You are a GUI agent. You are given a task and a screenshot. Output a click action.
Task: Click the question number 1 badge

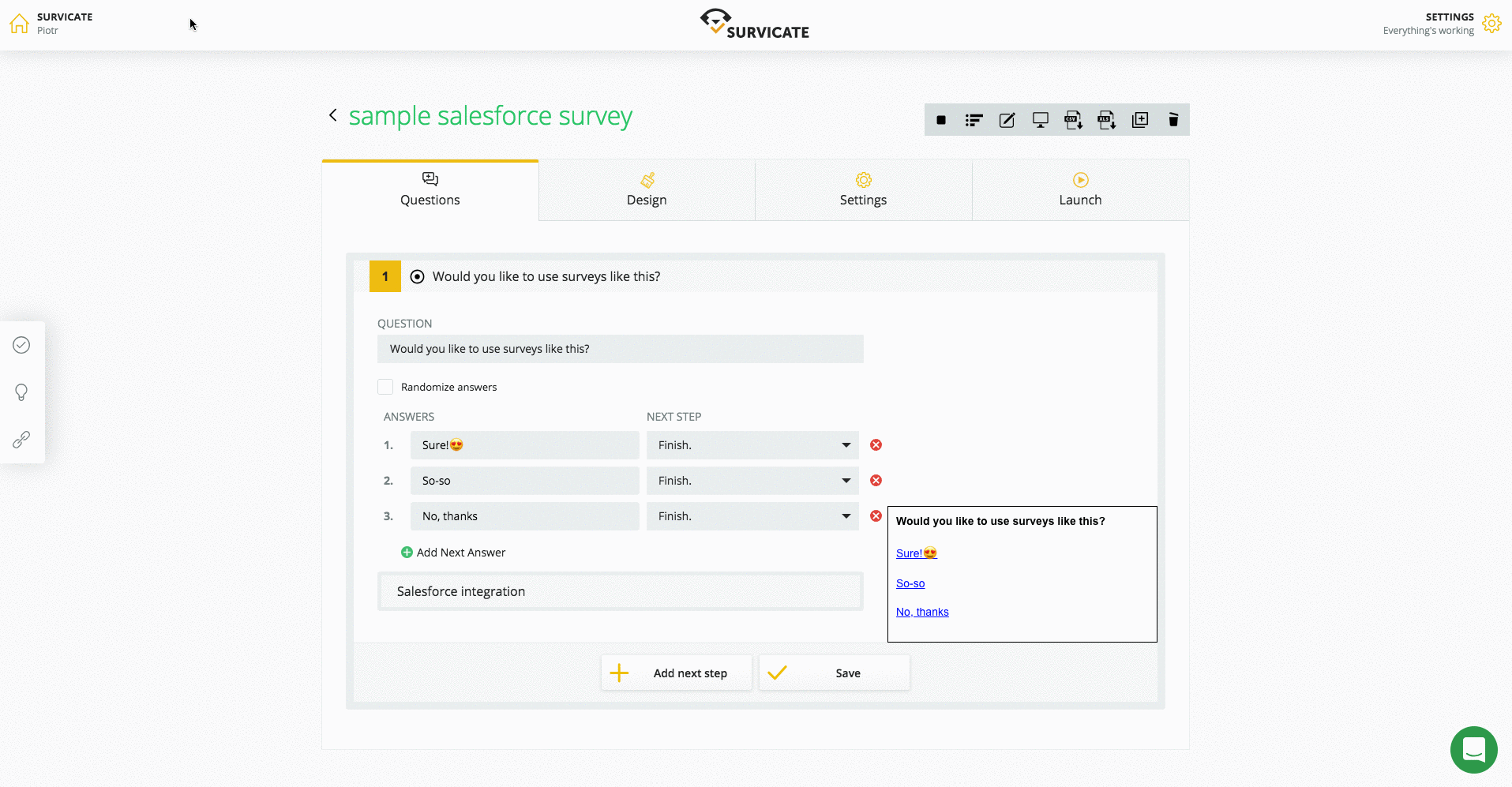click(385, 276)
